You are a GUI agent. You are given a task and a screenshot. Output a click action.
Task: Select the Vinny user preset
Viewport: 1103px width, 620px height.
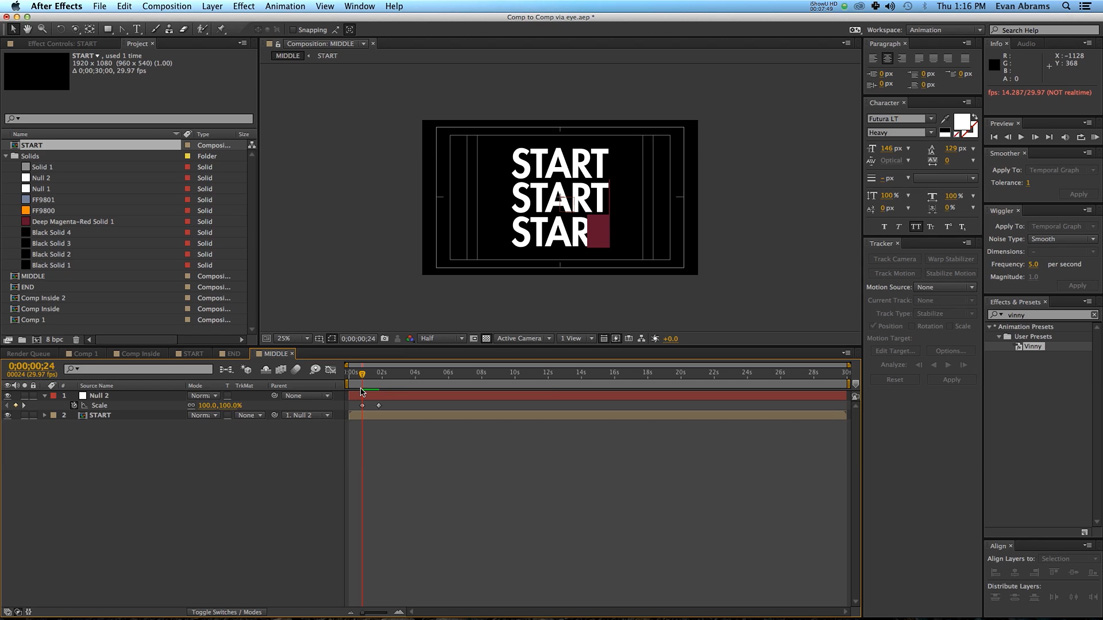click(x=1032, y=346)
